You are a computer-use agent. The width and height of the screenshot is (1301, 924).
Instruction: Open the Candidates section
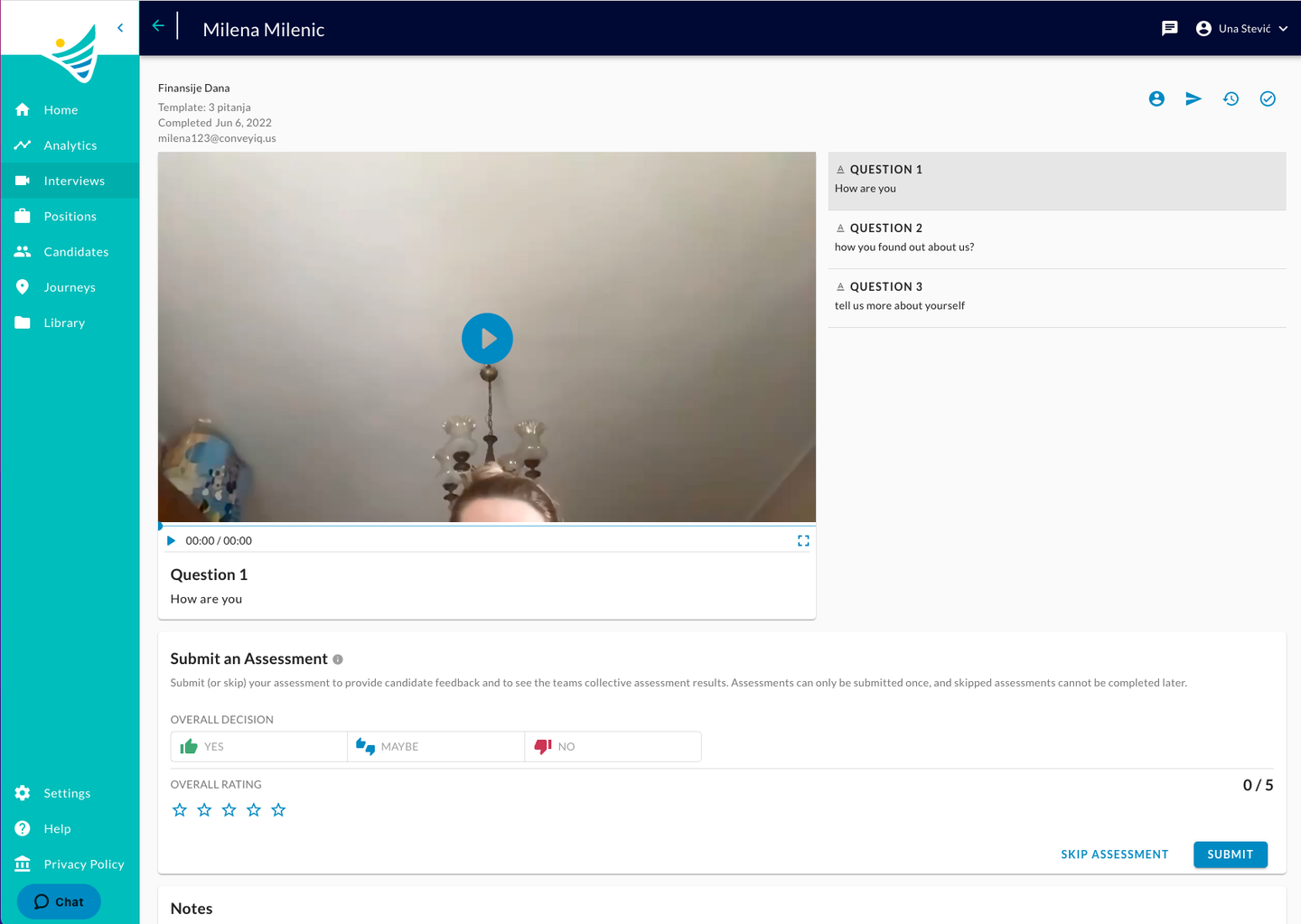(70, 252)
